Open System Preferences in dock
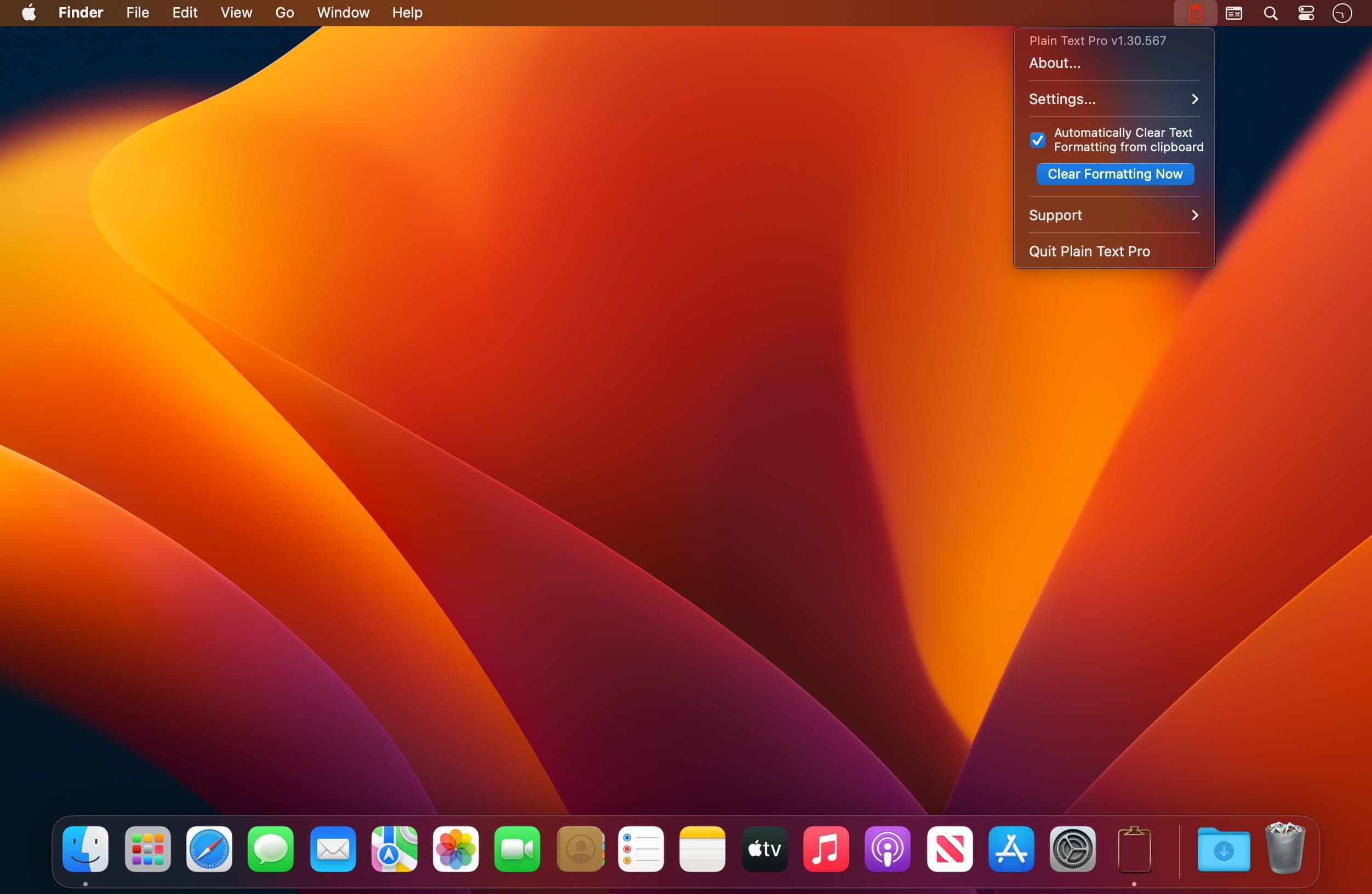1372x894 pixels. click(1071, 850)
